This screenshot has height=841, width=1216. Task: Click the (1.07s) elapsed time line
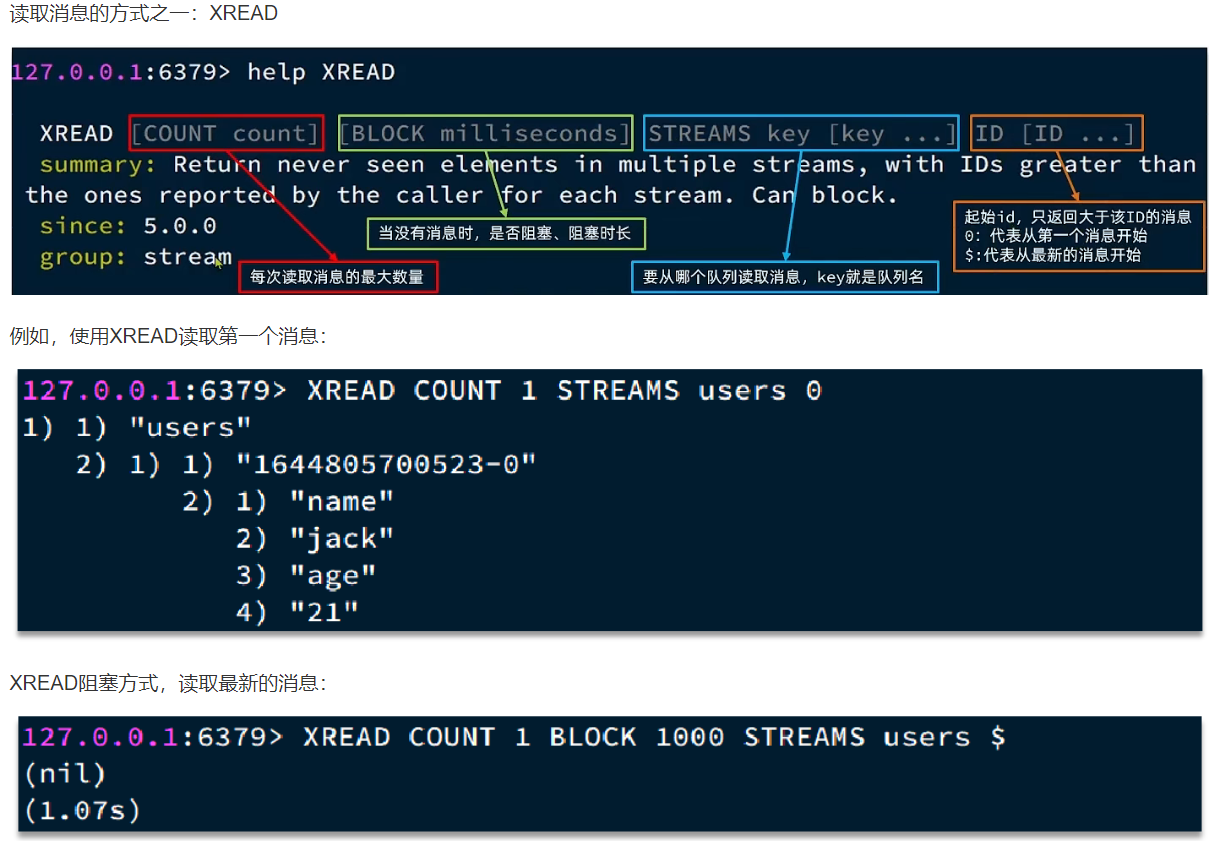point(82,810)
